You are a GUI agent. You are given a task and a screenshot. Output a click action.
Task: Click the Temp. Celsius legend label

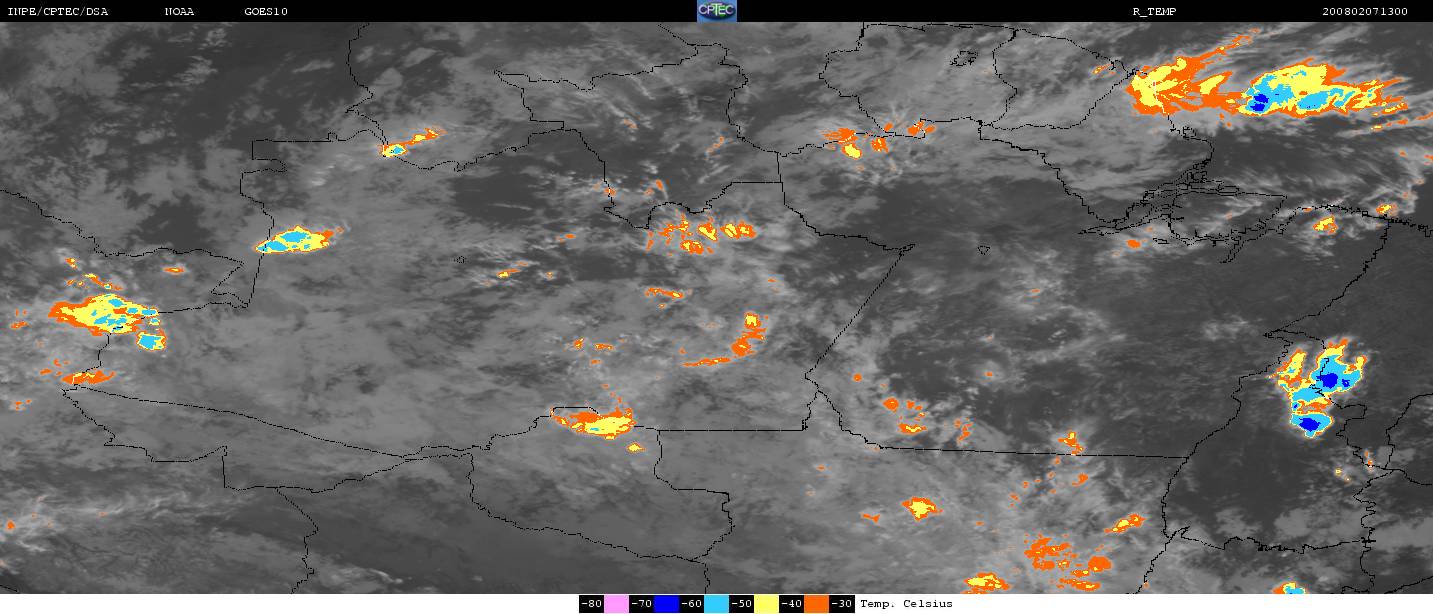pyautogui.click(x=906, y=604)
